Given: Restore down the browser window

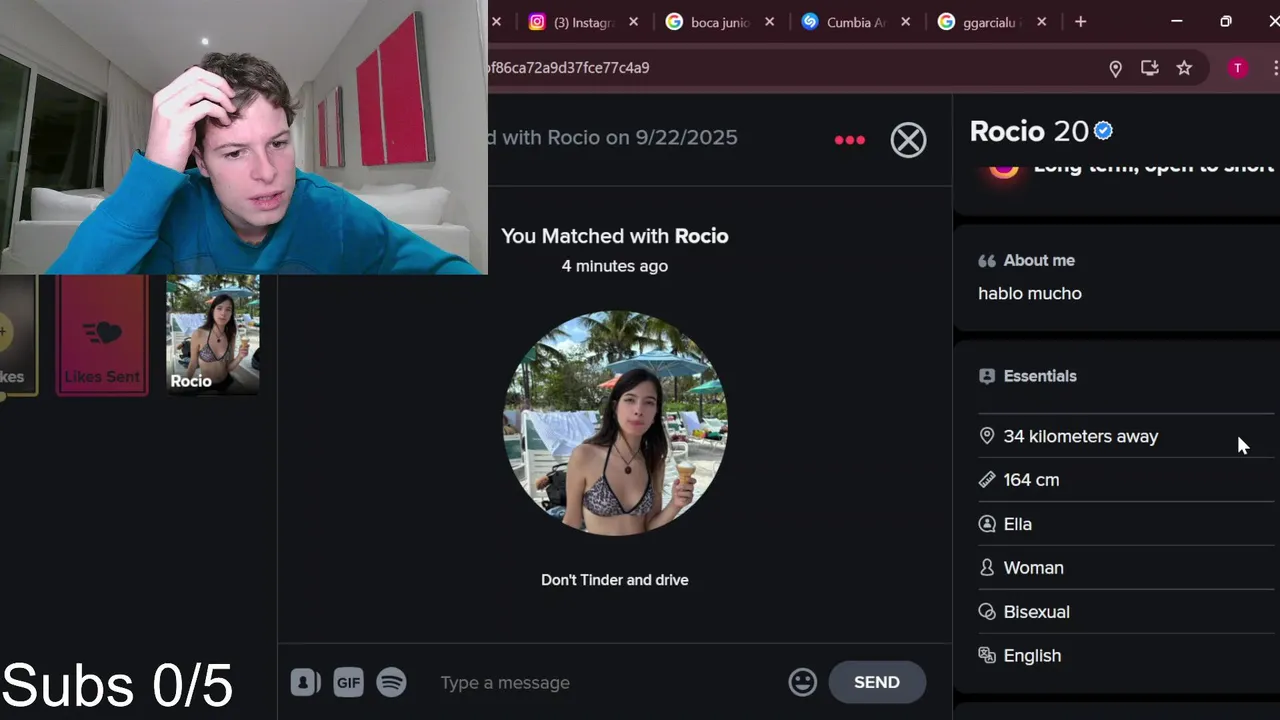Looking at the screenshot, I should [x=1226, y=22].
